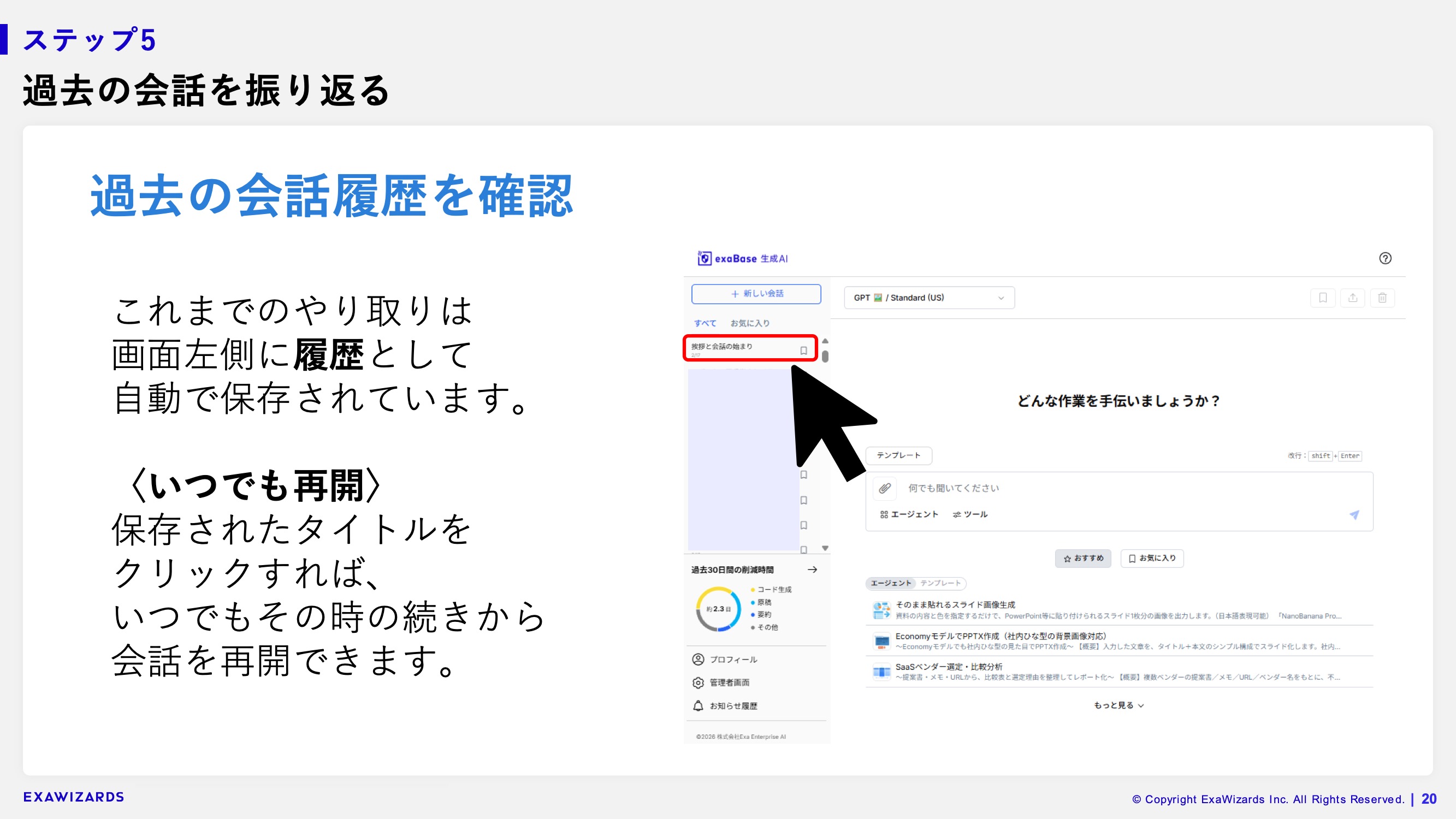Screen dimensions: 1456x819
Task: Click the エージェント button beside ツール
Action: [x=909, y=514]
